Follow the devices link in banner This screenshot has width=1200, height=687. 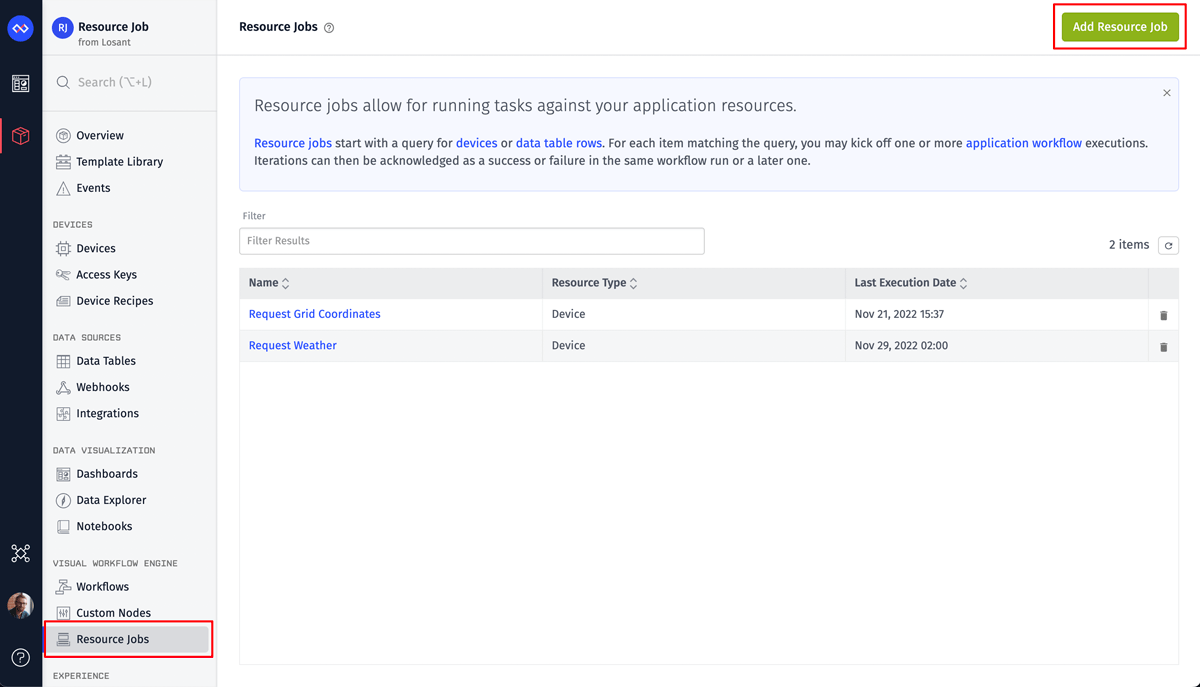(x=476, y=143)
